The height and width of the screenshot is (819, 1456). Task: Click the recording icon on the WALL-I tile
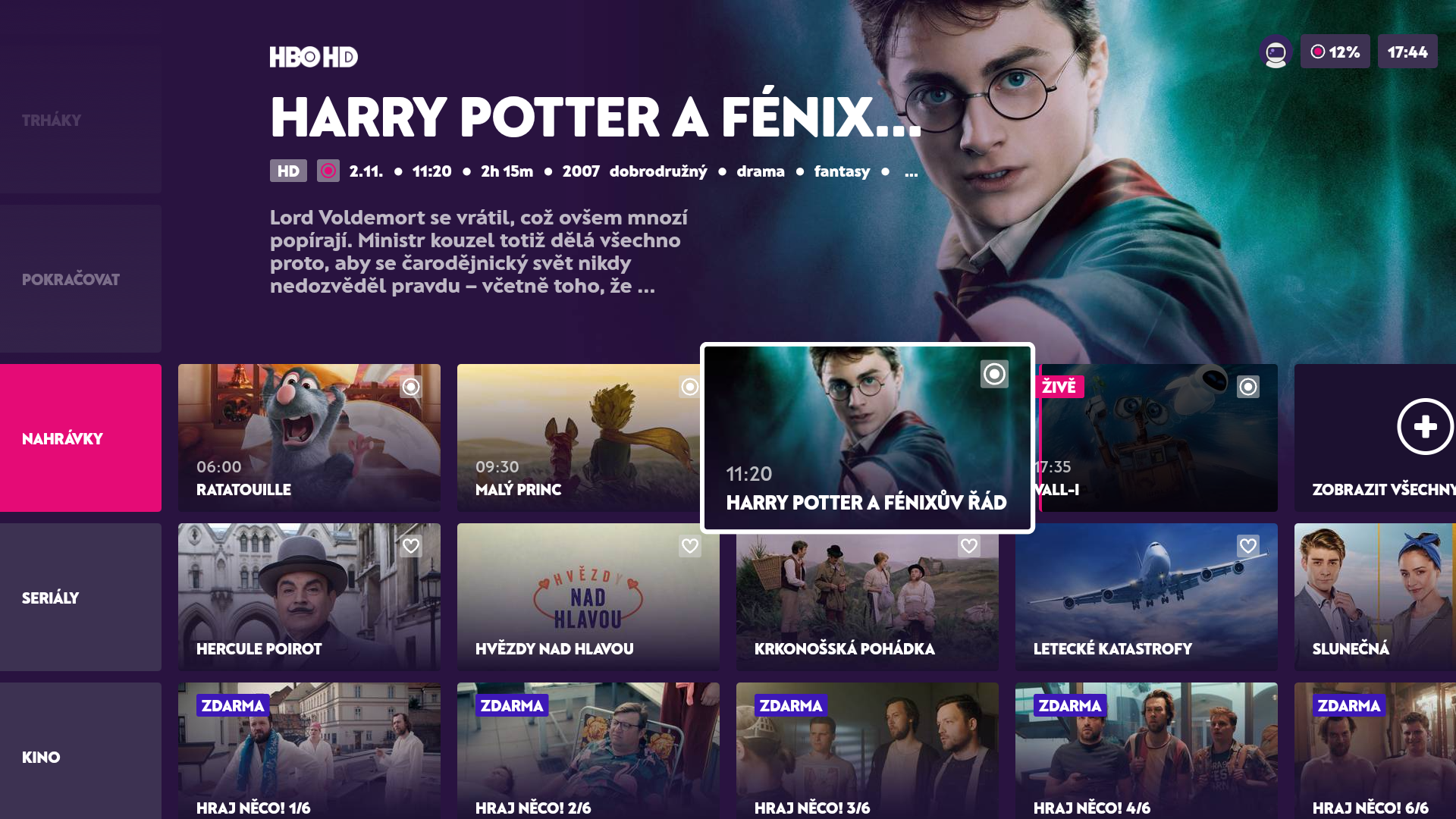(1248, 387)
